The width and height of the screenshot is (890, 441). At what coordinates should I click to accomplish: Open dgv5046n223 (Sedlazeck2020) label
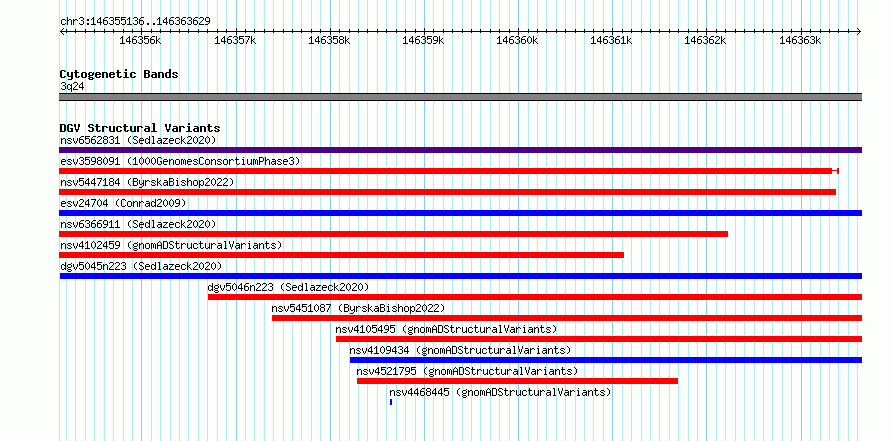(288, 287)
